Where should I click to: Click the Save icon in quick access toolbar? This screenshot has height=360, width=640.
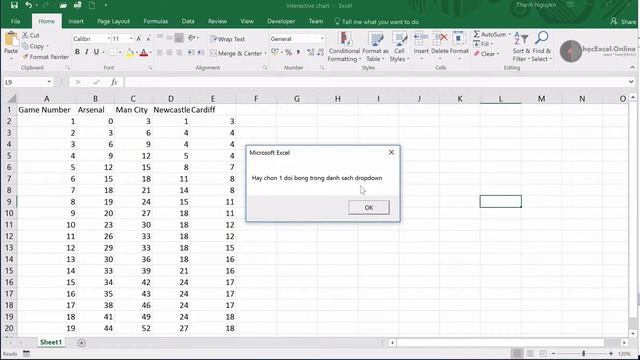pos(14,5)
